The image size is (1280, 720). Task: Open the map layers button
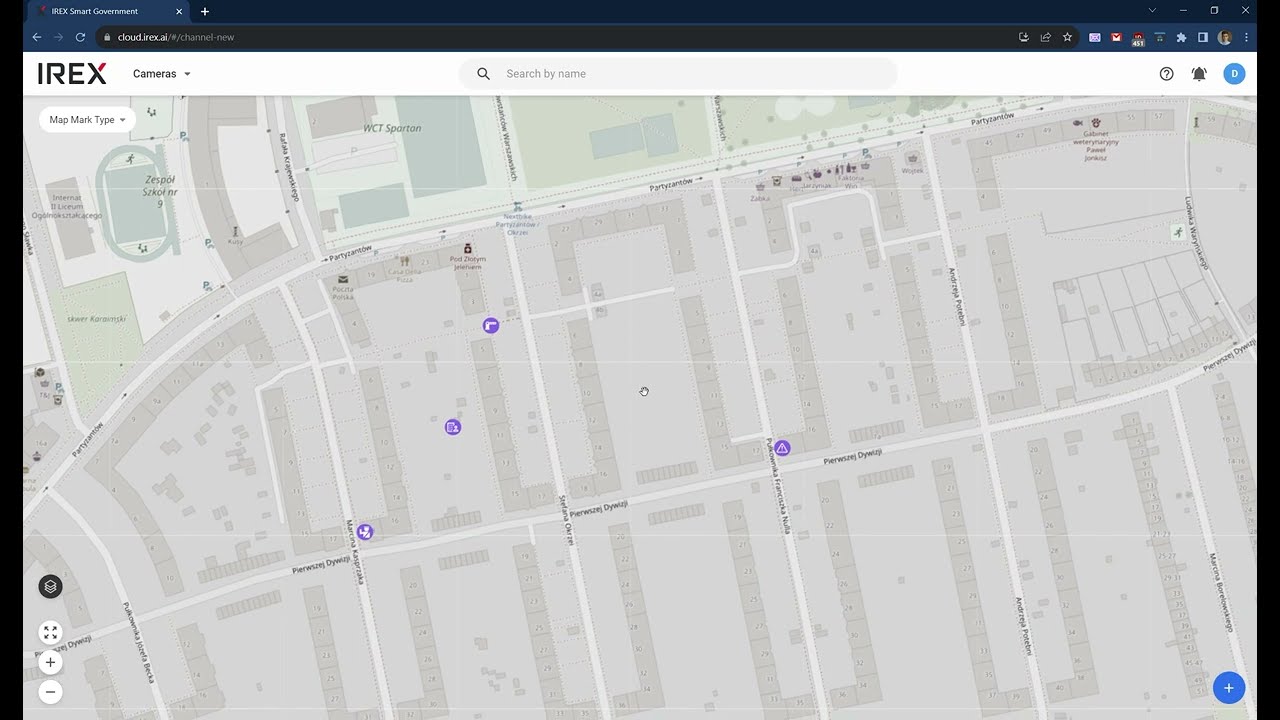[50, 587]
